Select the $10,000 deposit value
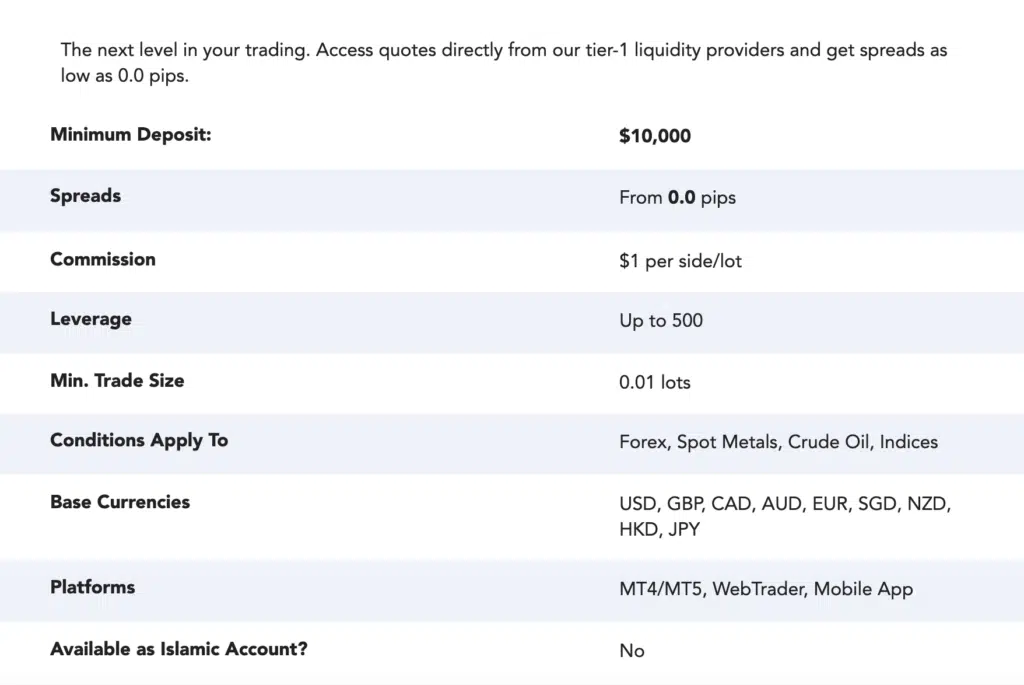Viewport: 1024px width, 685px height. [x=655, y=136]
